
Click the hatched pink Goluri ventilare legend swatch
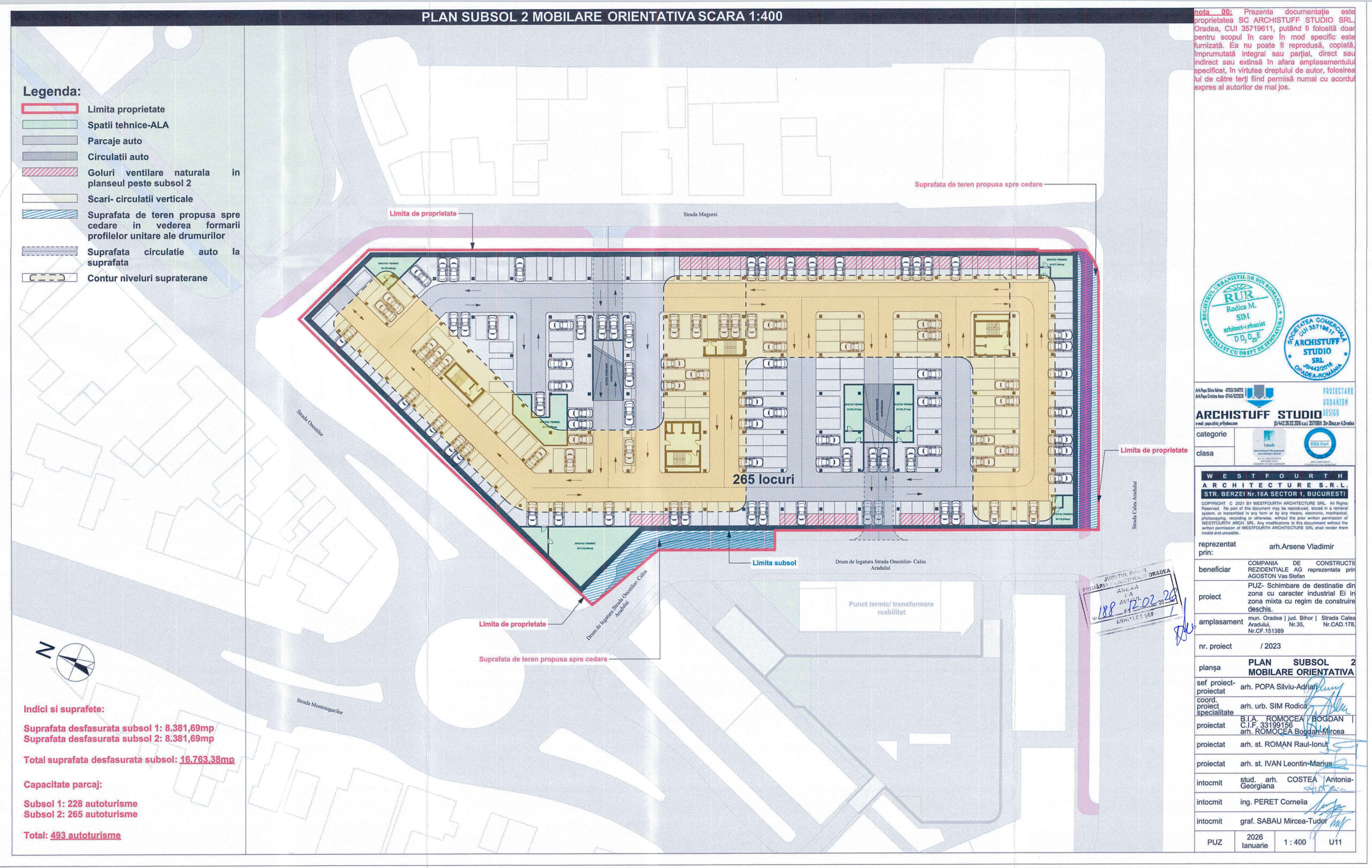(x=49, y=172)
